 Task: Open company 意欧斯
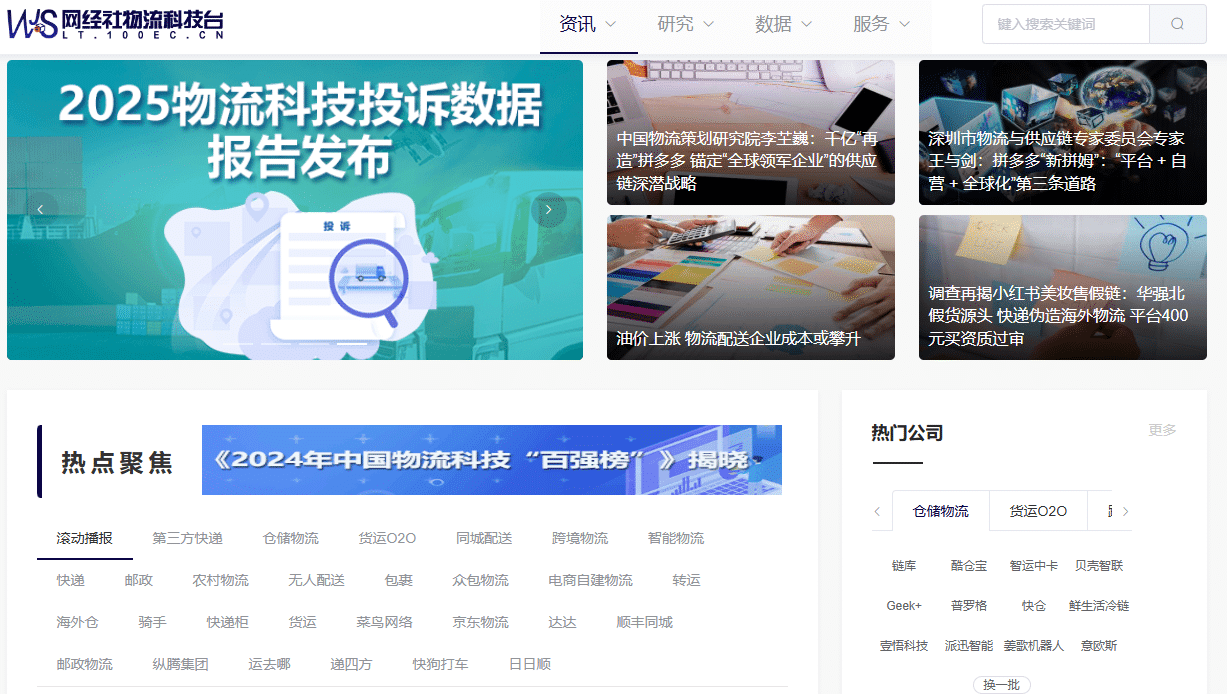(1099, 646)
